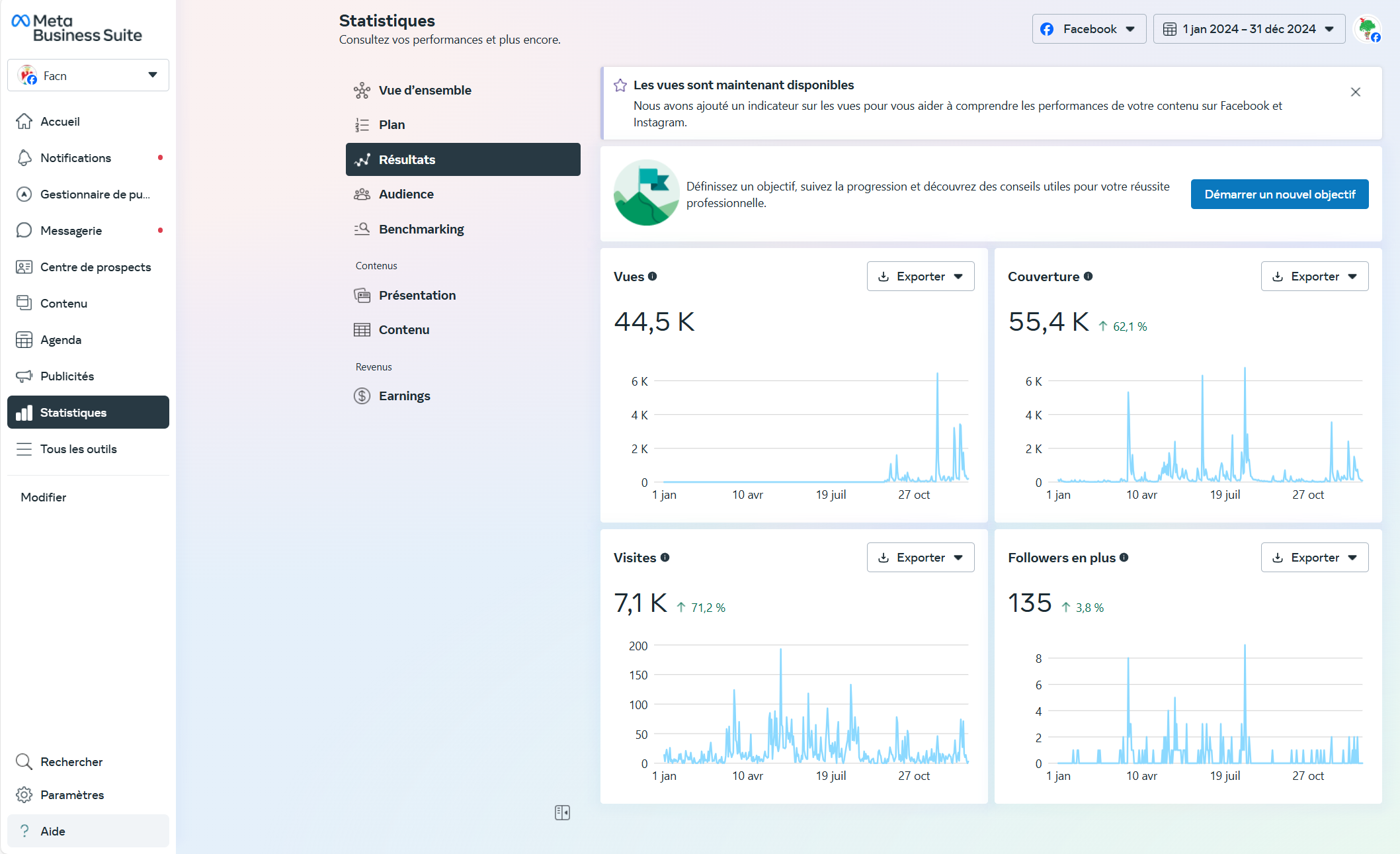The width and height of the screenshot is (1400, 854).
Task: Open the date range picker dropdown
Action: coord(1249,29)
